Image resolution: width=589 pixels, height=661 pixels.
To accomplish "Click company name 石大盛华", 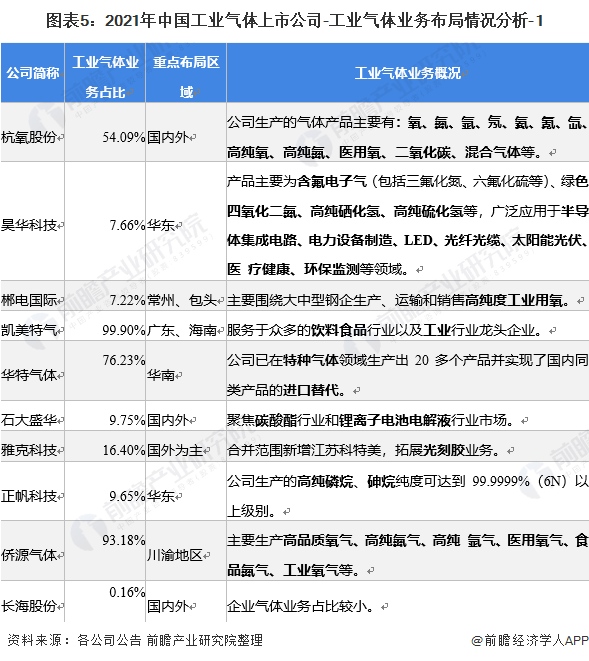I will [29, 420].
